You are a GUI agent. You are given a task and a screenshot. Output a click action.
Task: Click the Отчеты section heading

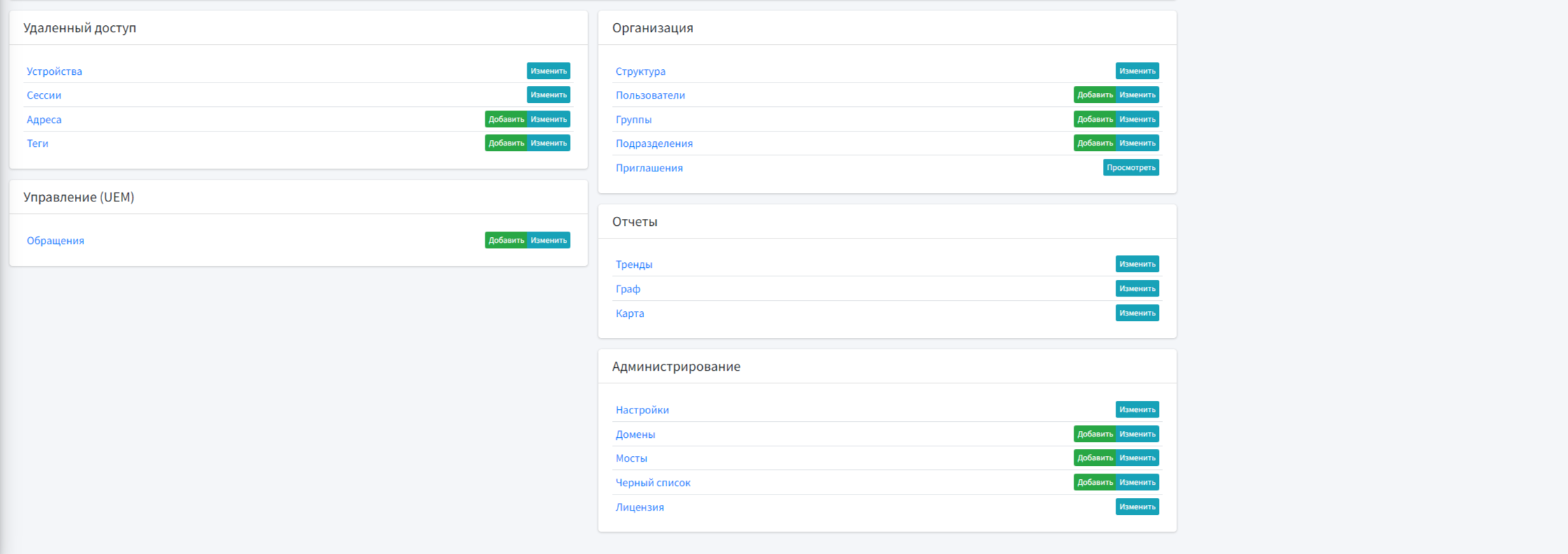[x=635, y=222]
